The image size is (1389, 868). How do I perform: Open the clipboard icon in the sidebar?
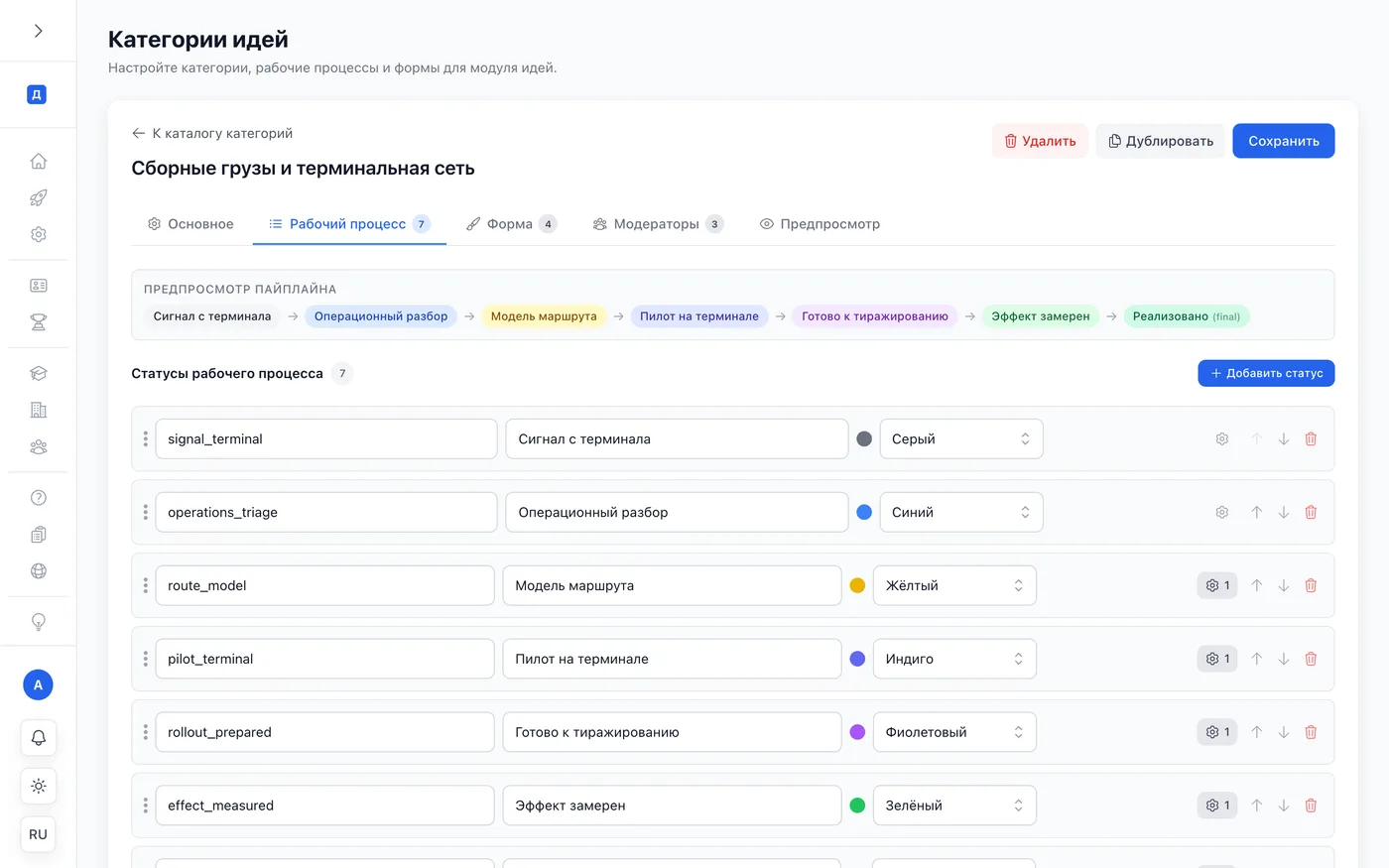click(x=38, y=535)
